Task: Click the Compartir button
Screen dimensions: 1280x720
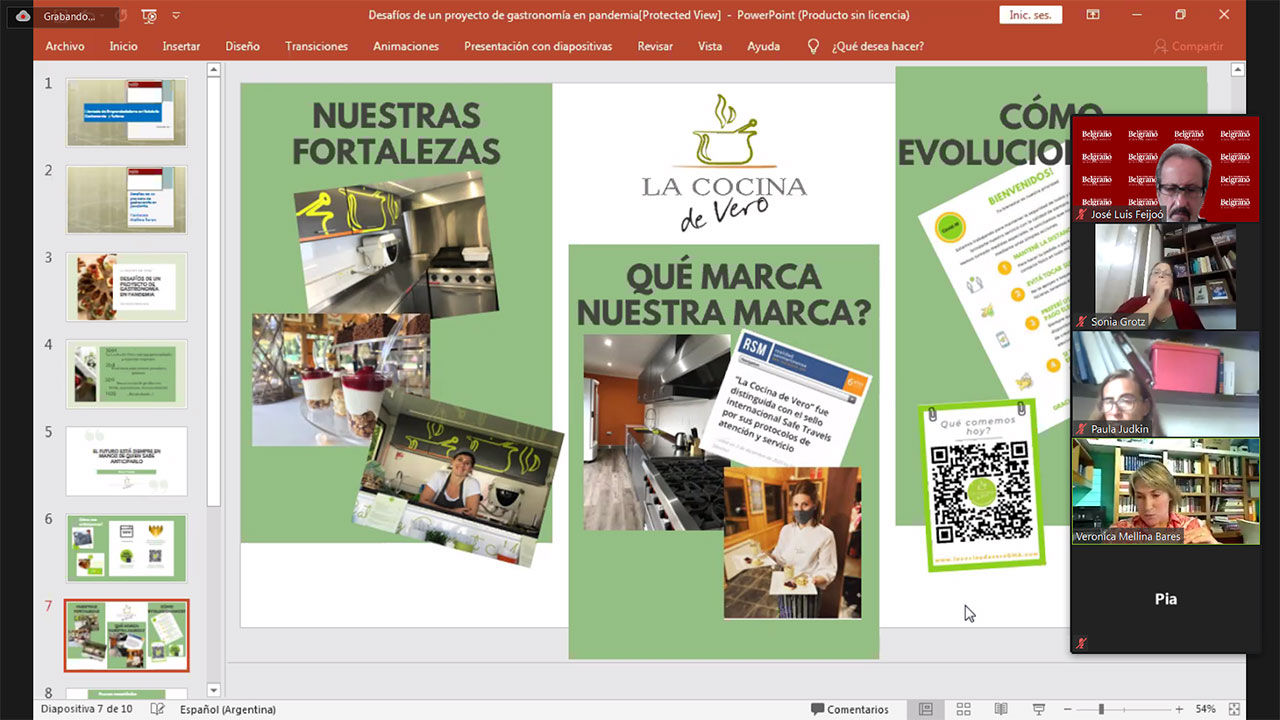Action: pyautogui.click(x=1188, y=46)
